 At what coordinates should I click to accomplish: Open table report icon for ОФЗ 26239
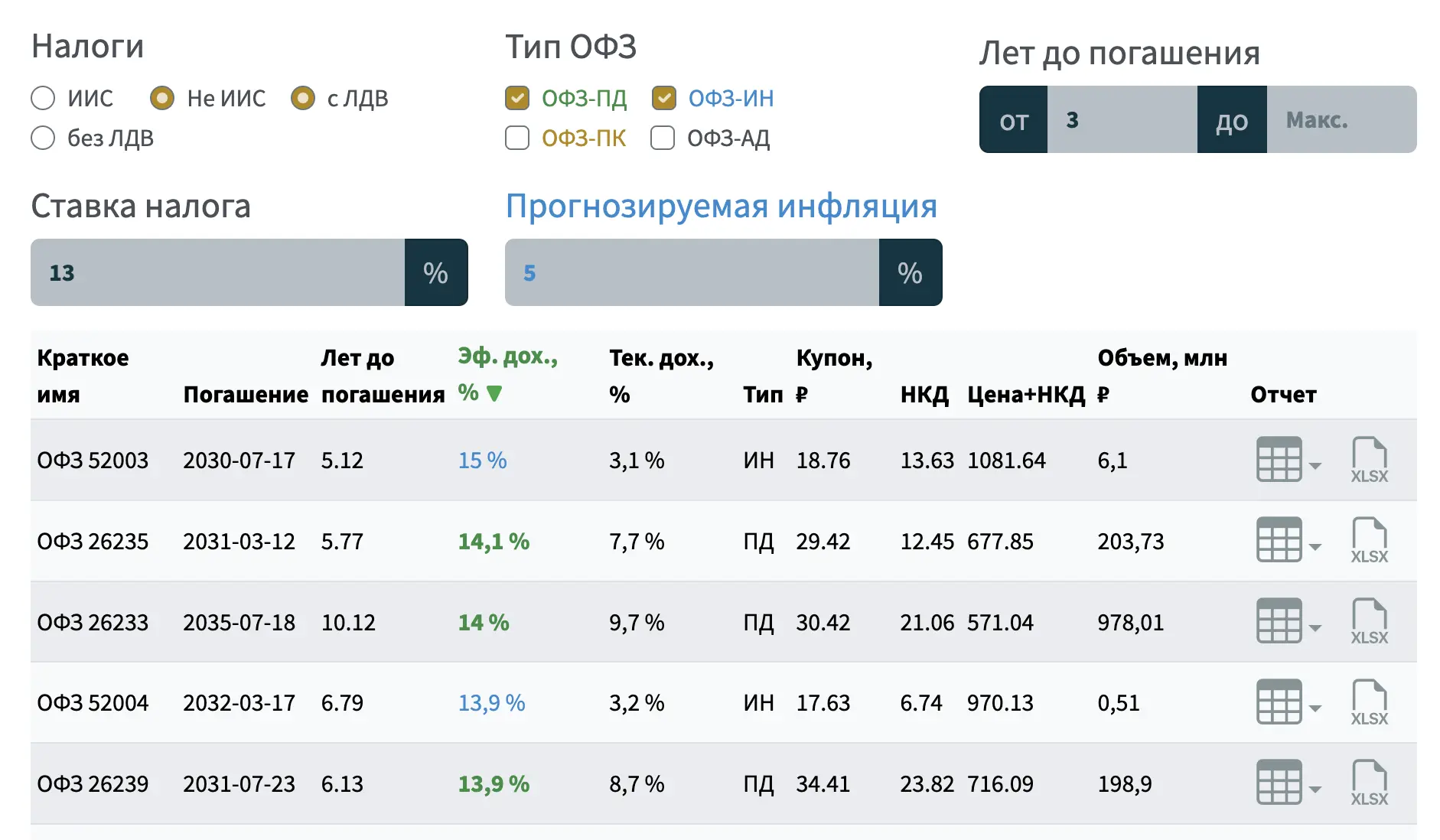[x=1279, y=783]
